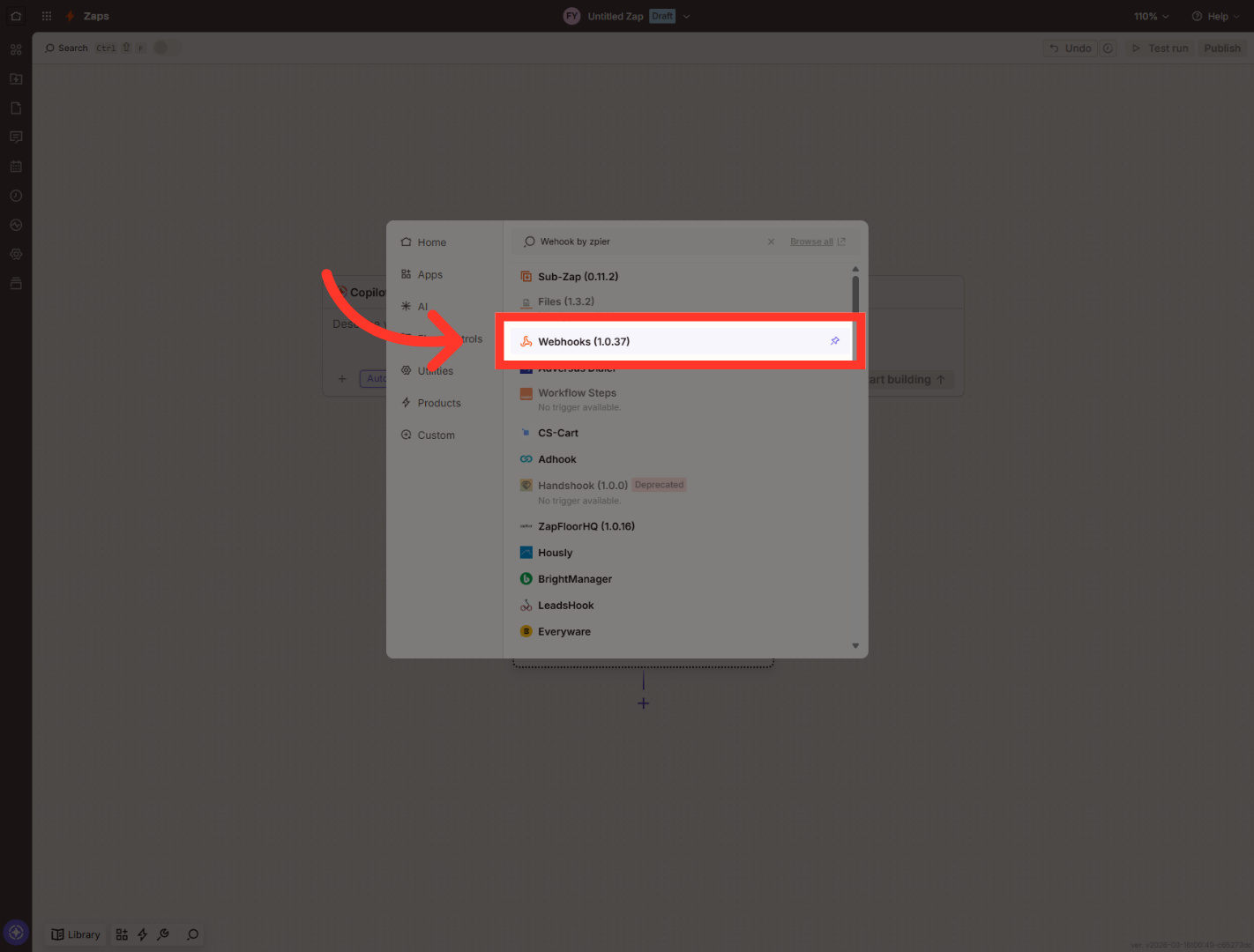The height and width of the screenshot is (952, 1254).
Task: Switch to the Utilities tab
Action: 427,371
